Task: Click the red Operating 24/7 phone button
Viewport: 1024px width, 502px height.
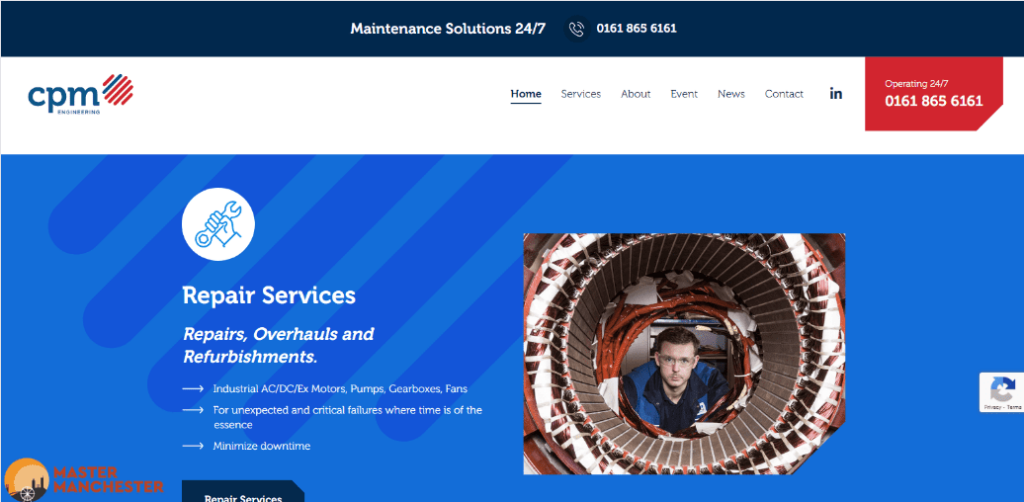Action: coord(934,94)
